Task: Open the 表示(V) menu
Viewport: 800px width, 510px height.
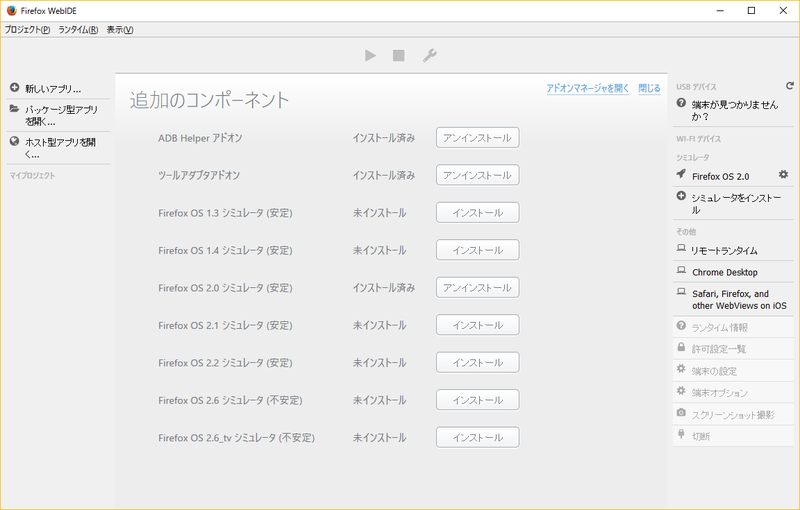Action: 120,30
